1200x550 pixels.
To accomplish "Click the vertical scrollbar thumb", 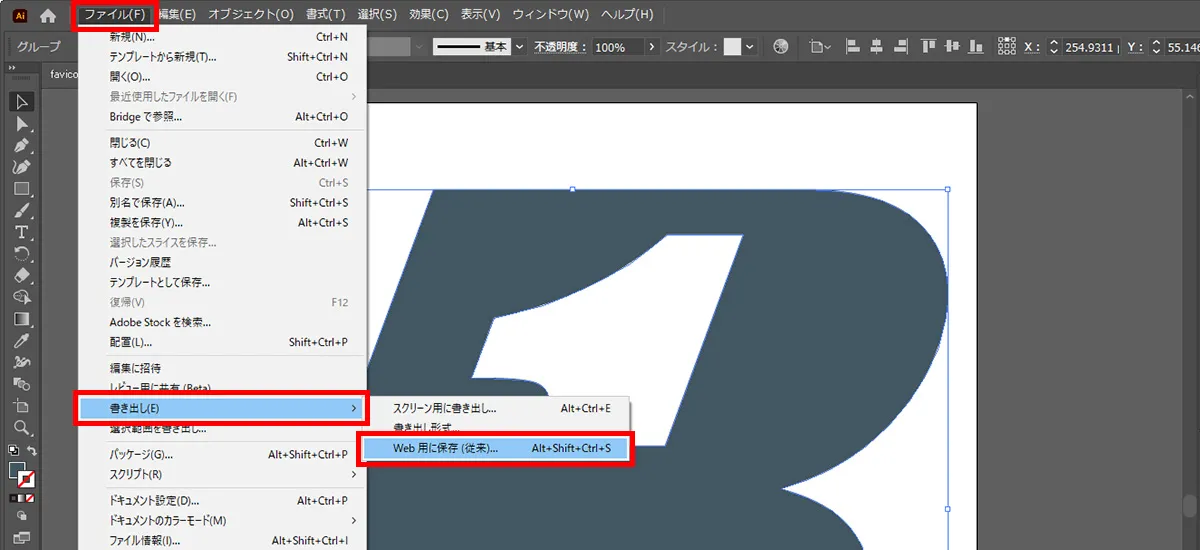I will [x=1190, y=505].
